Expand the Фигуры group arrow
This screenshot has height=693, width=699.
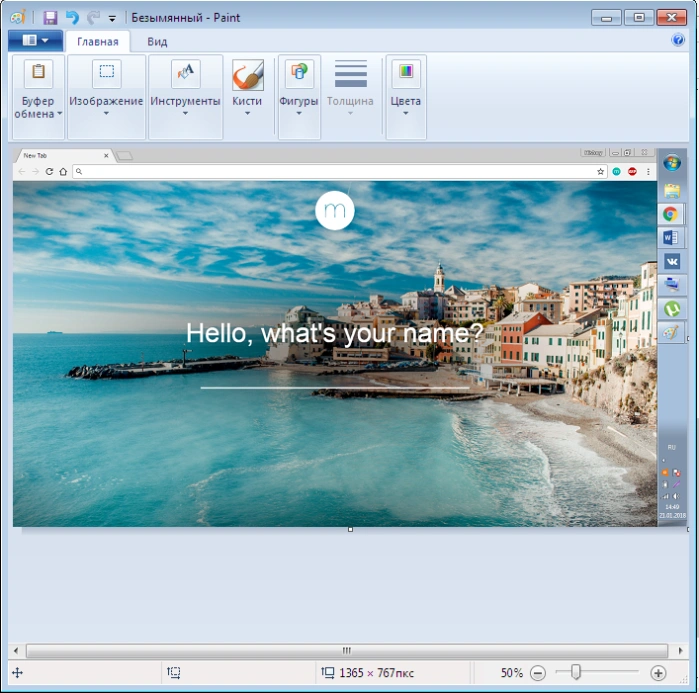(299, 113)
